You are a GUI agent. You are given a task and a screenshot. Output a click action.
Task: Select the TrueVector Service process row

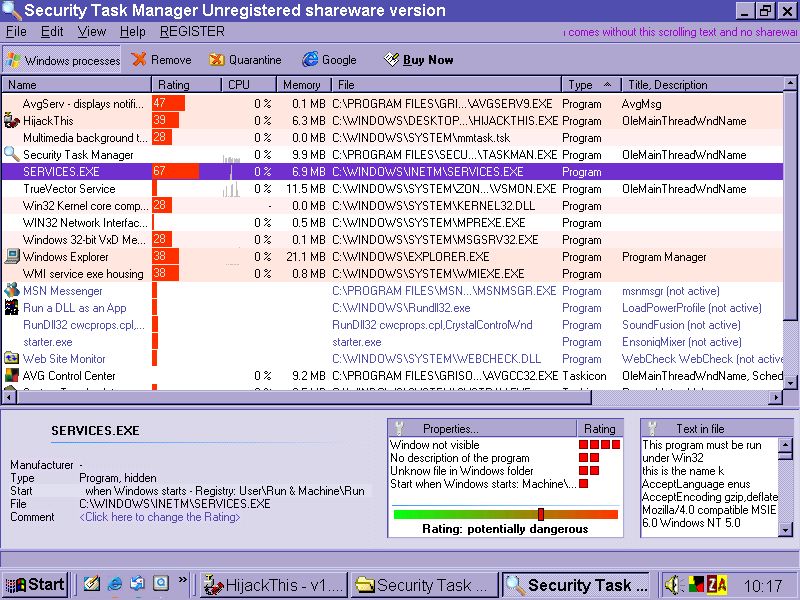[393, 189]
